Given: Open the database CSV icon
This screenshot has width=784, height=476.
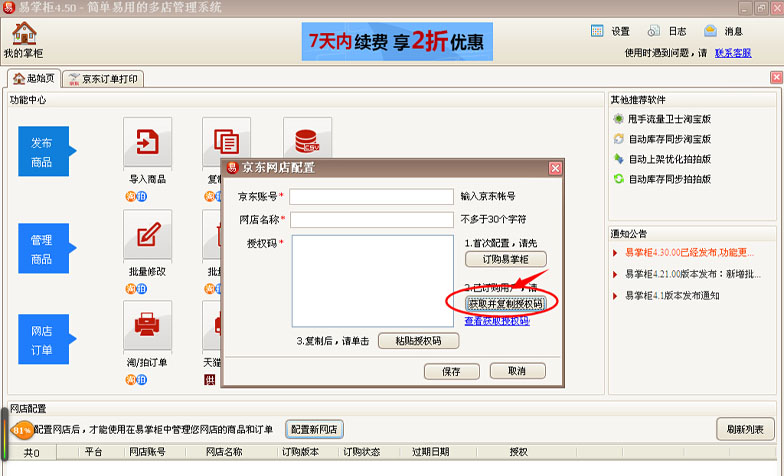Looking at the screenshot, I should (x=308, y=140).
